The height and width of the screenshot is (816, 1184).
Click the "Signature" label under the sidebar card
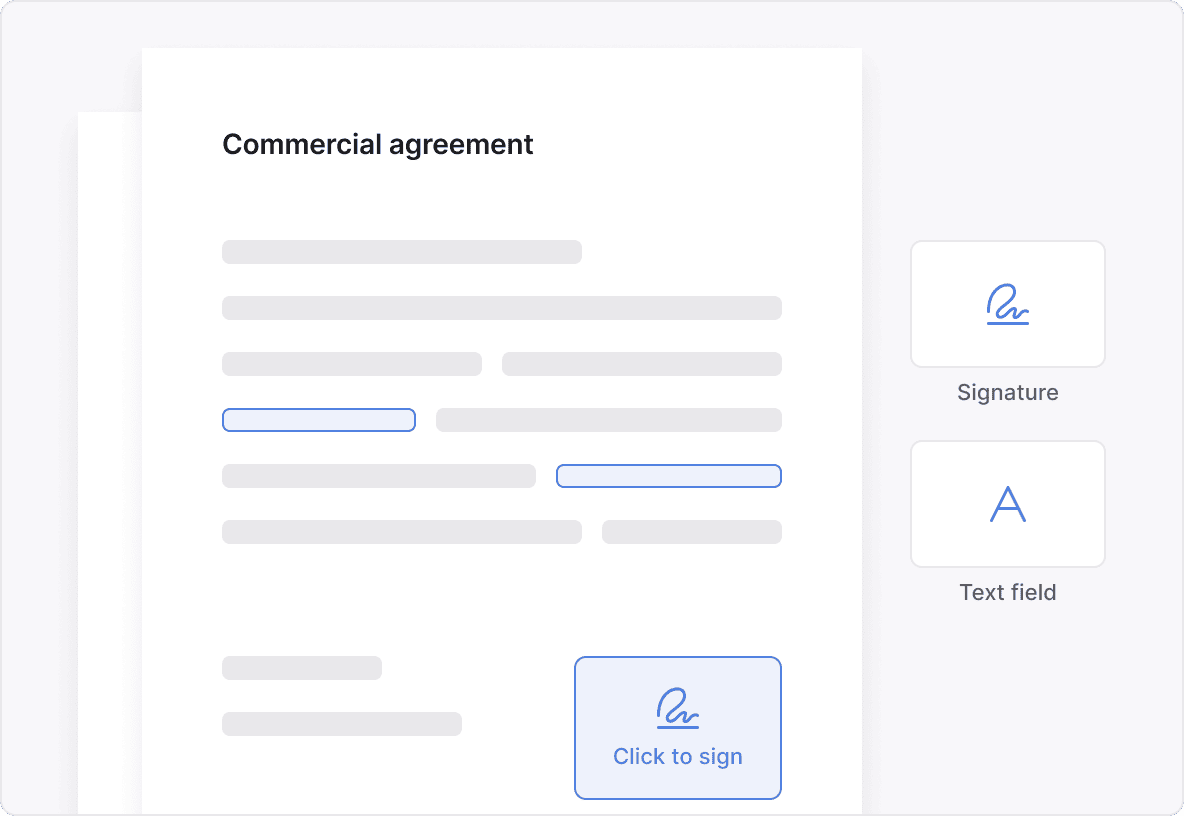(1008, 392)
